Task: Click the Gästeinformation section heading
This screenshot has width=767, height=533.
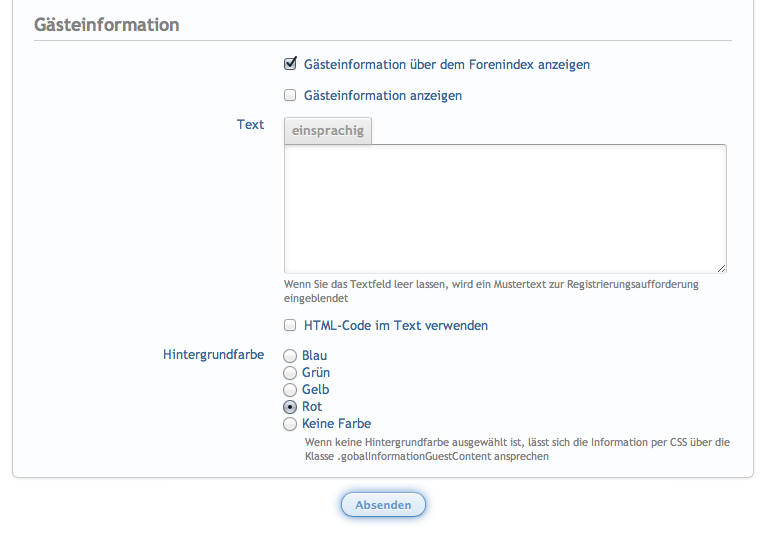Action: 107,25
